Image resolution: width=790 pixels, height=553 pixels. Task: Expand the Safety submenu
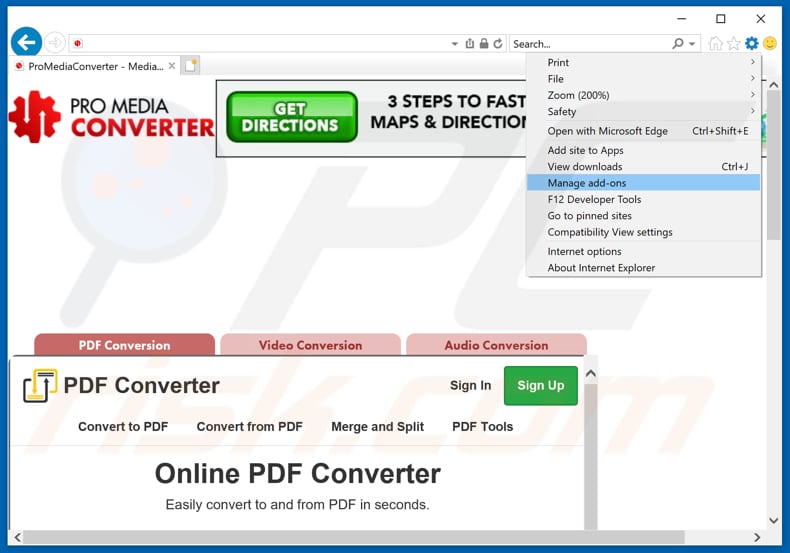click(644, 112)
